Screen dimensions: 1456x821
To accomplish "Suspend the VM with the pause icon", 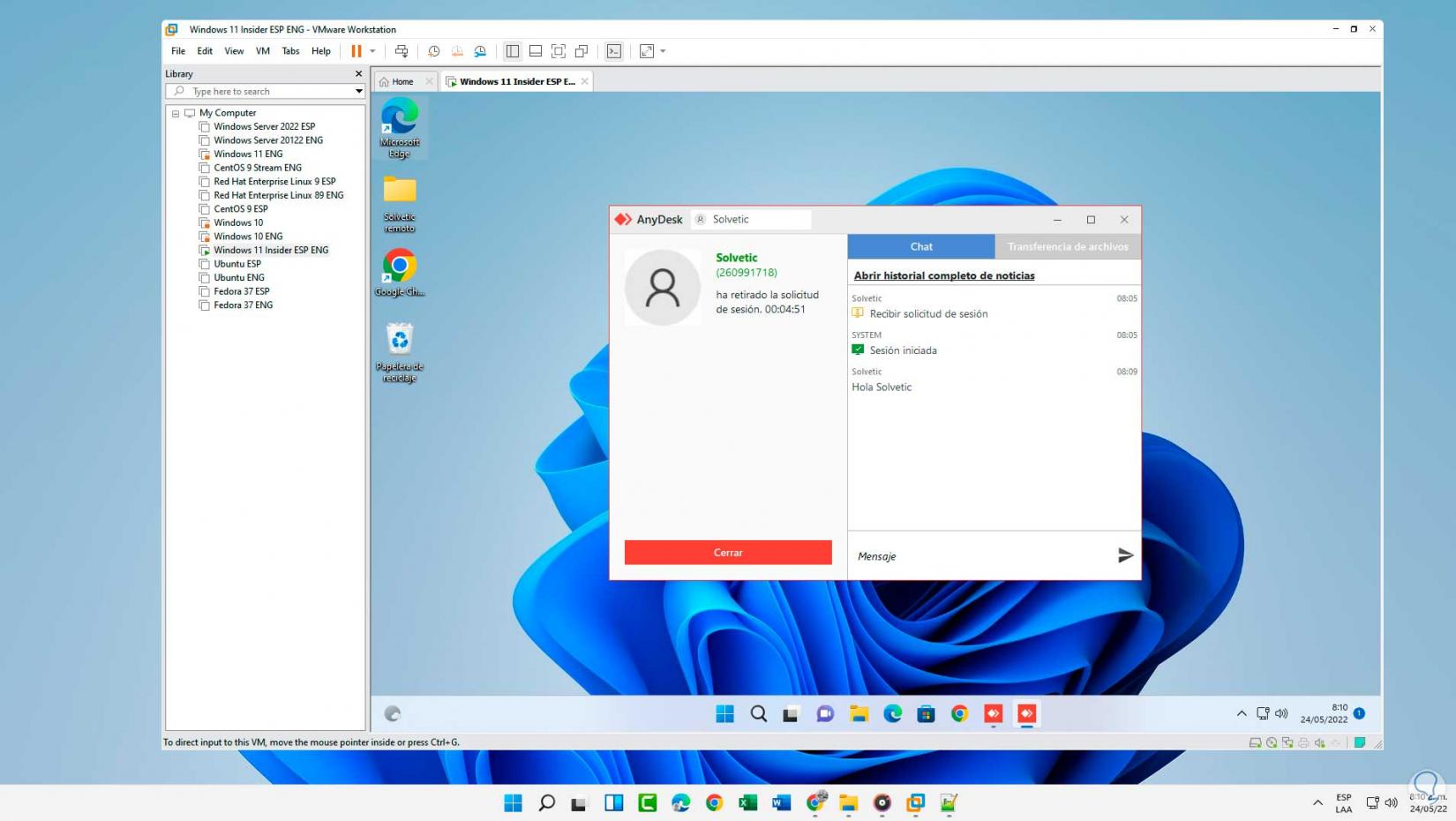I will coord(356,51).
